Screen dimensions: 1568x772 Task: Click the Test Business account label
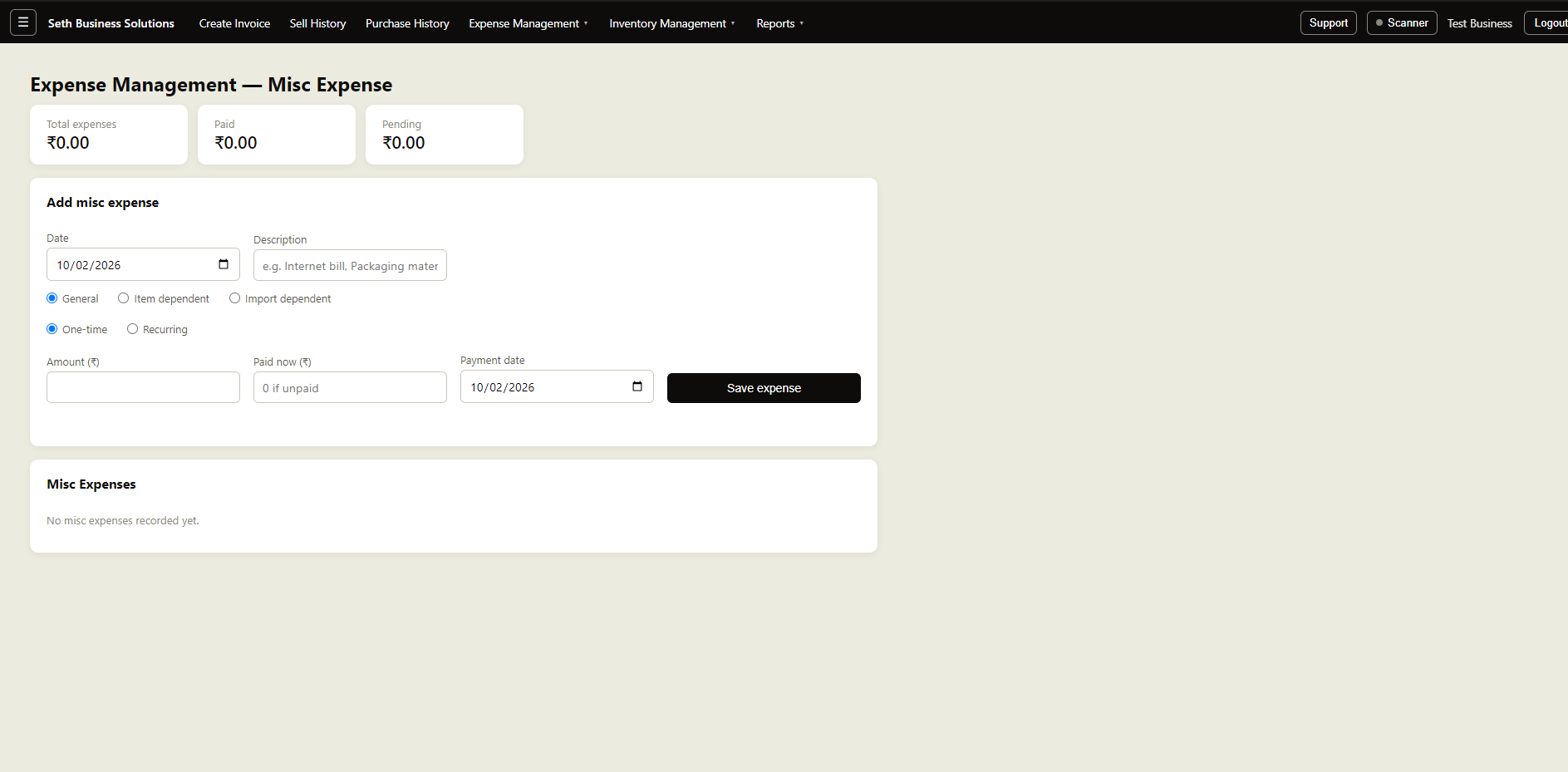coord(1479,23)
